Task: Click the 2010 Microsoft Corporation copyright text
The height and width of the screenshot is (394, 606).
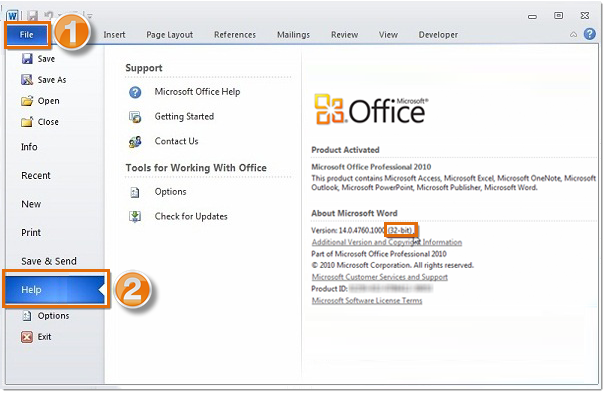Action: point(392,266)
